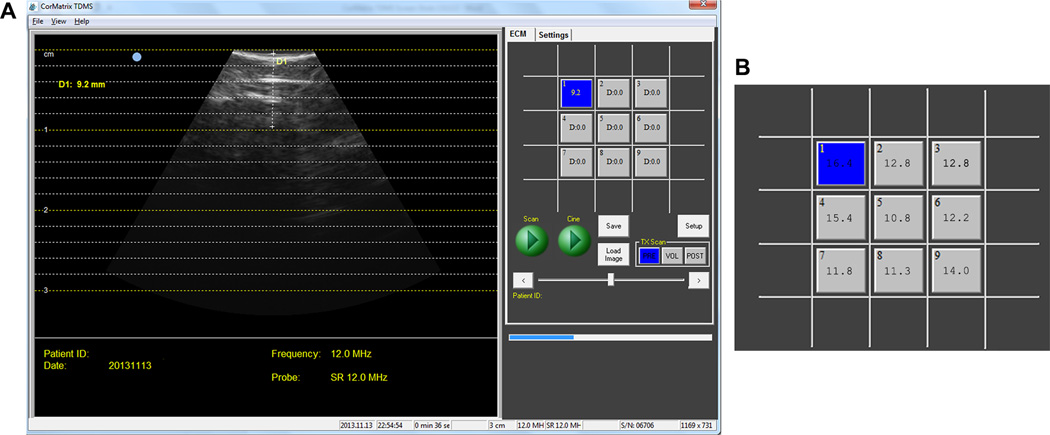Open the View menu
Viewport: 1050px width, 435px height.
click(59, 21)
